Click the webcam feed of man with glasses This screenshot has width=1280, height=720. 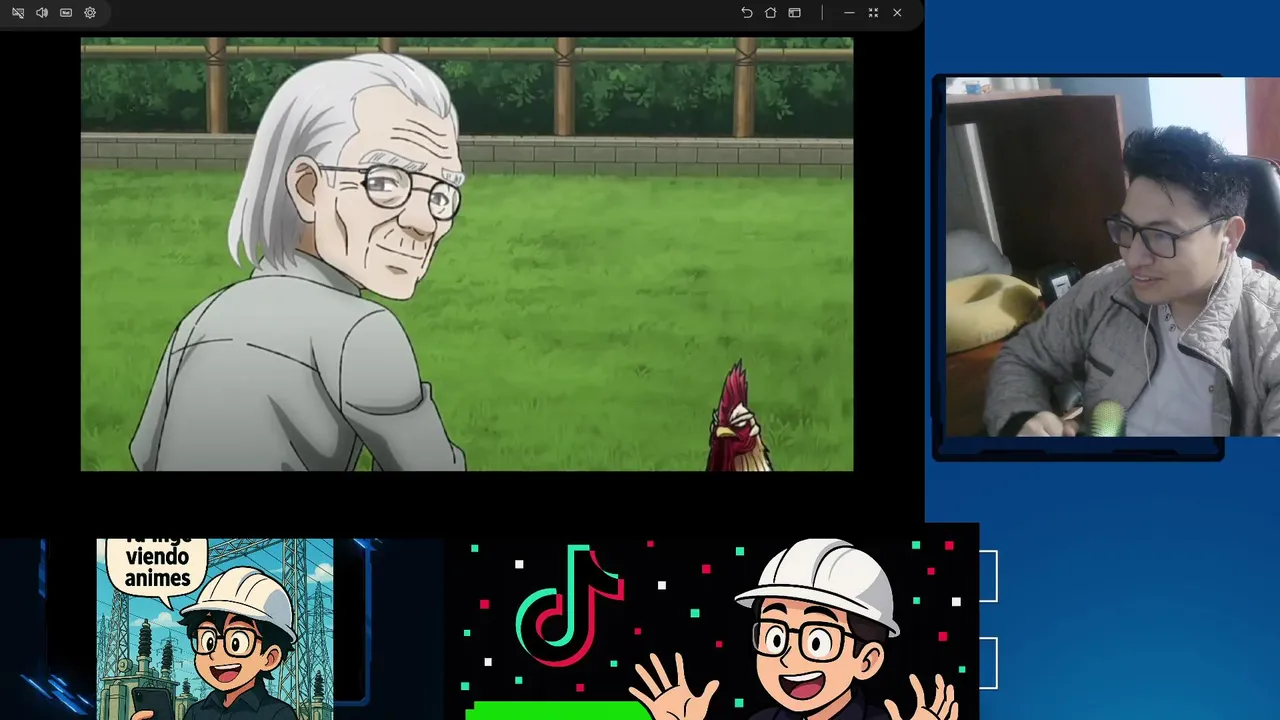tap(1112, 257)
